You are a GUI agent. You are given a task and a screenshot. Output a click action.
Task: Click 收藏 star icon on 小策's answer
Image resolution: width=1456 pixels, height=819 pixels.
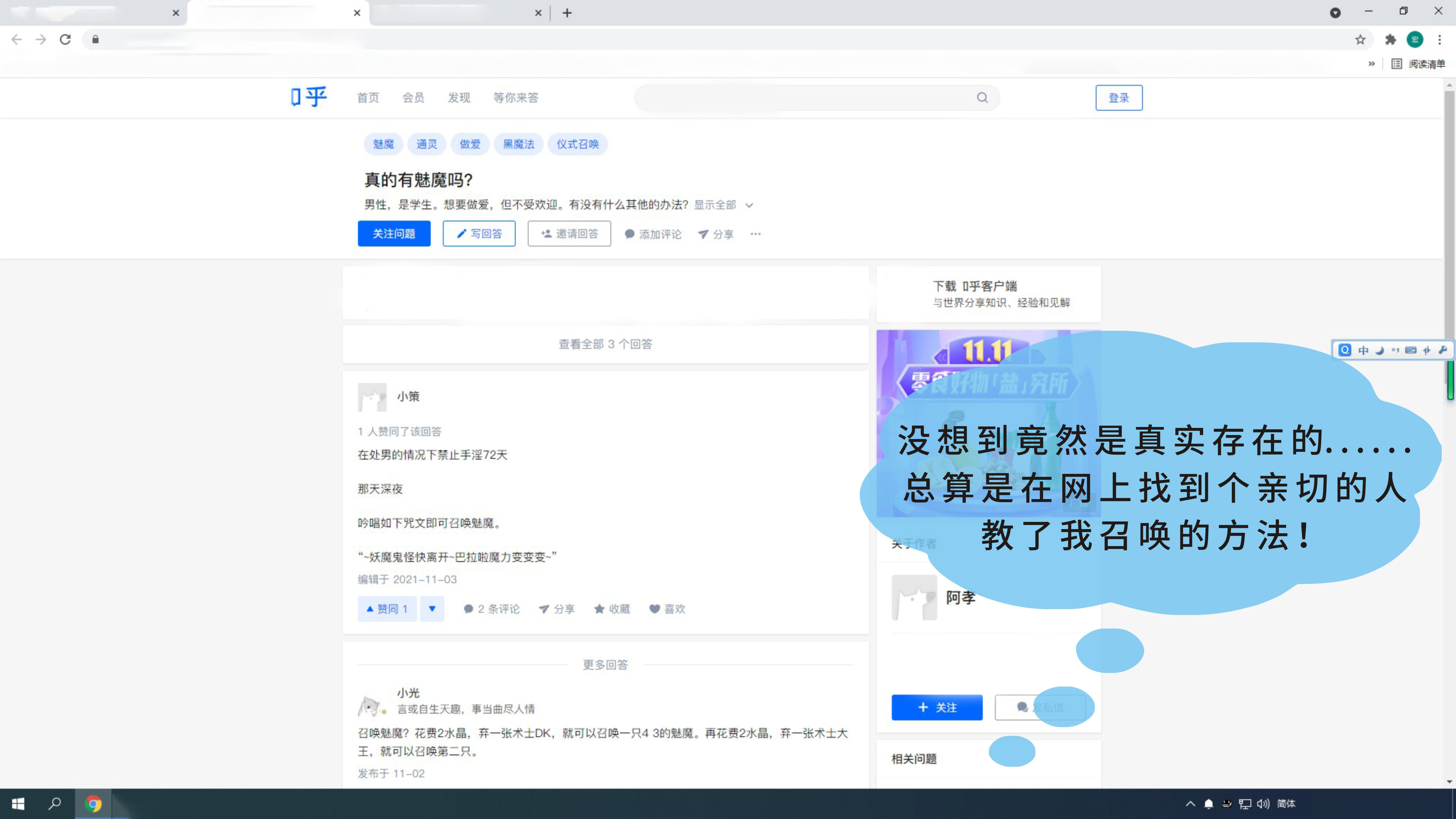coord(600,609)
